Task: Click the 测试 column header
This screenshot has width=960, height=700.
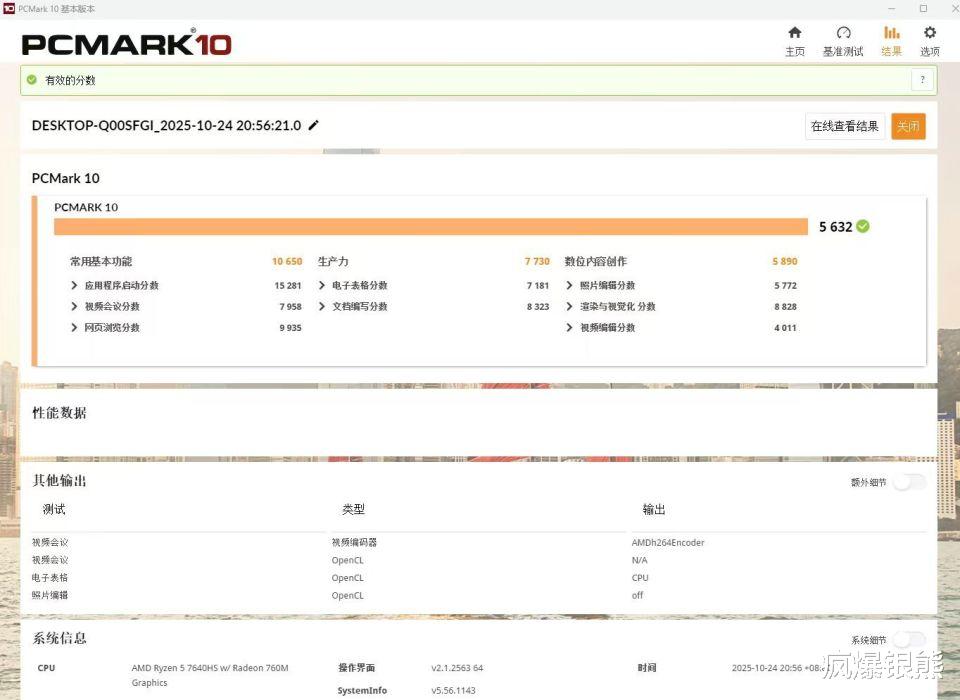Action: 54,510
